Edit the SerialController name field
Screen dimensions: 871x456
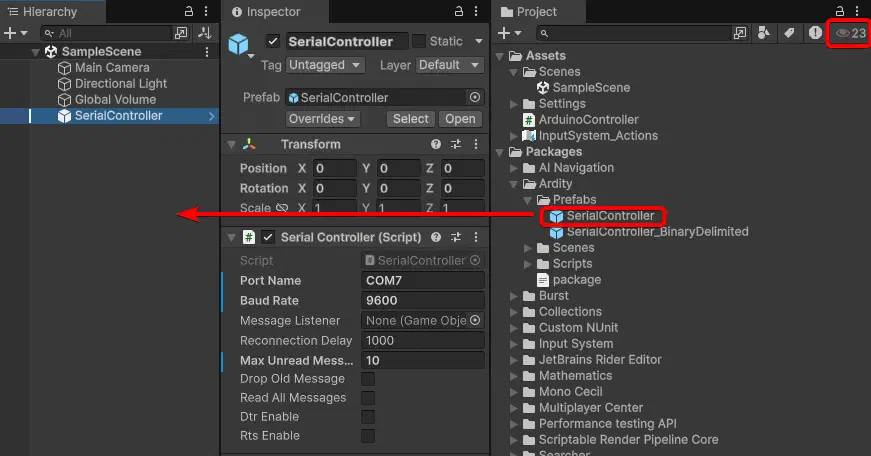click(347, 41)
